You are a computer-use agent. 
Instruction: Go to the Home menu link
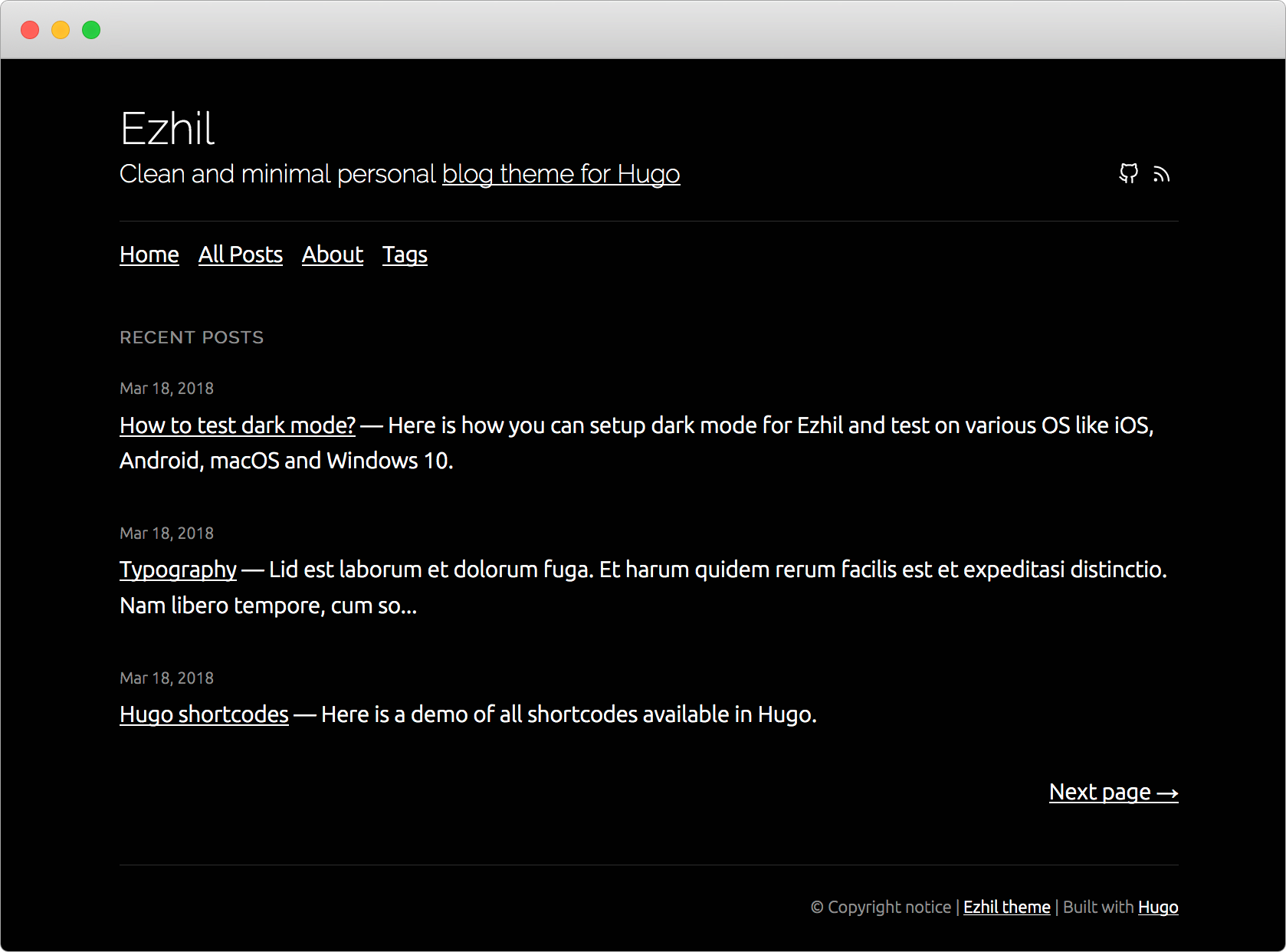[x=149, y=254]
